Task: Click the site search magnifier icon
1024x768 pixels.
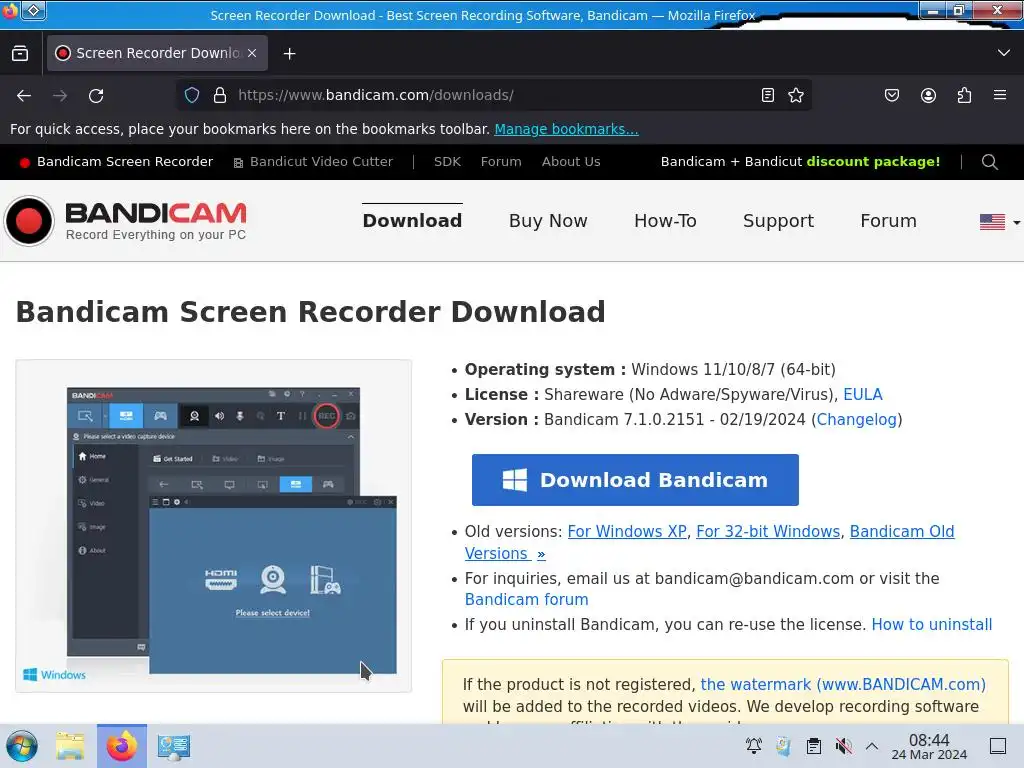Action: coord(989,162)
